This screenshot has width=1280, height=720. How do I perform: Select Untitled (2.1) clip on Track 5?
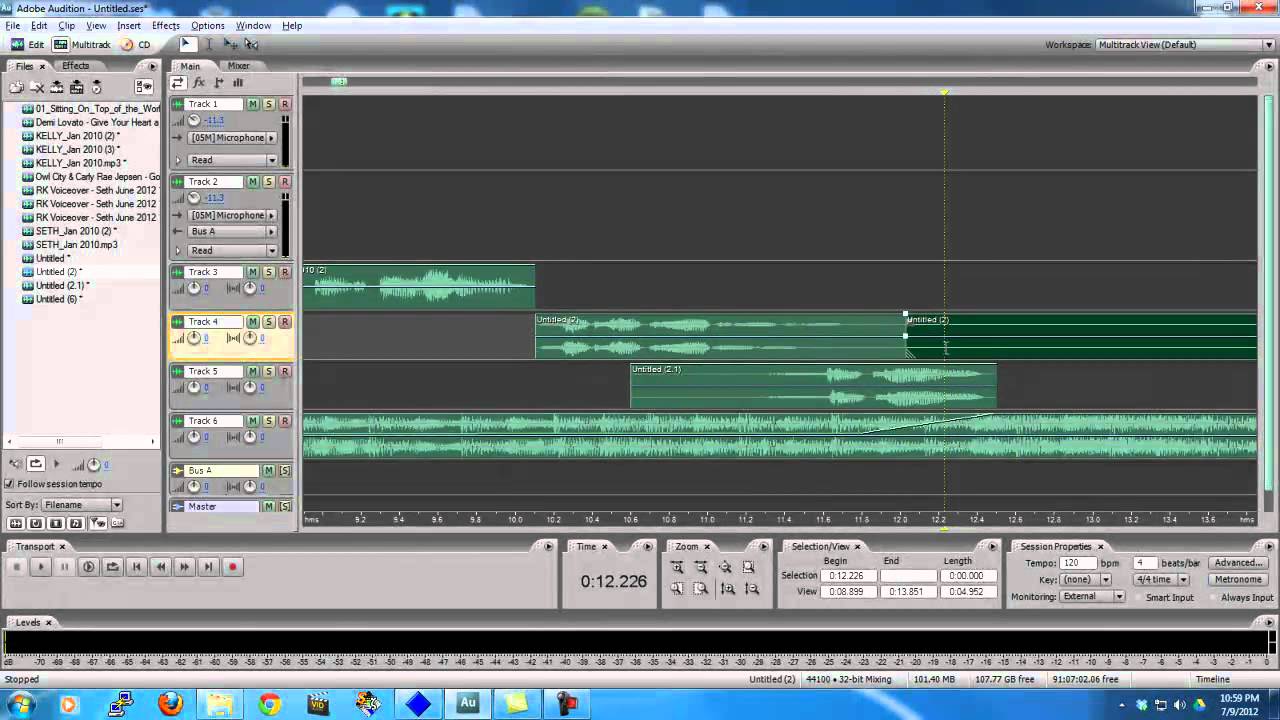[x=813, y=386]
